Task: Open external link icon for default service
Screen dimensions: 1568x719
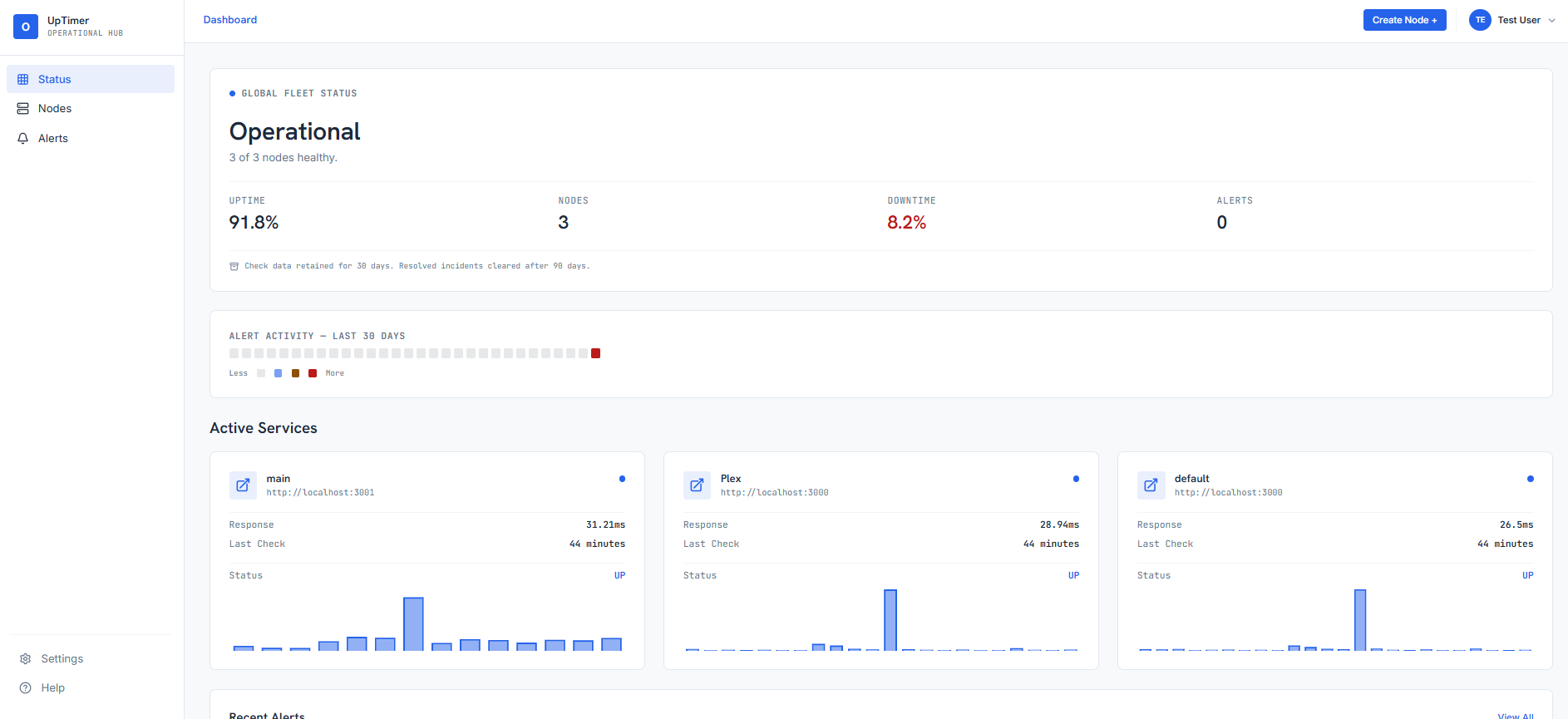Action: [x=1151, y=485]
